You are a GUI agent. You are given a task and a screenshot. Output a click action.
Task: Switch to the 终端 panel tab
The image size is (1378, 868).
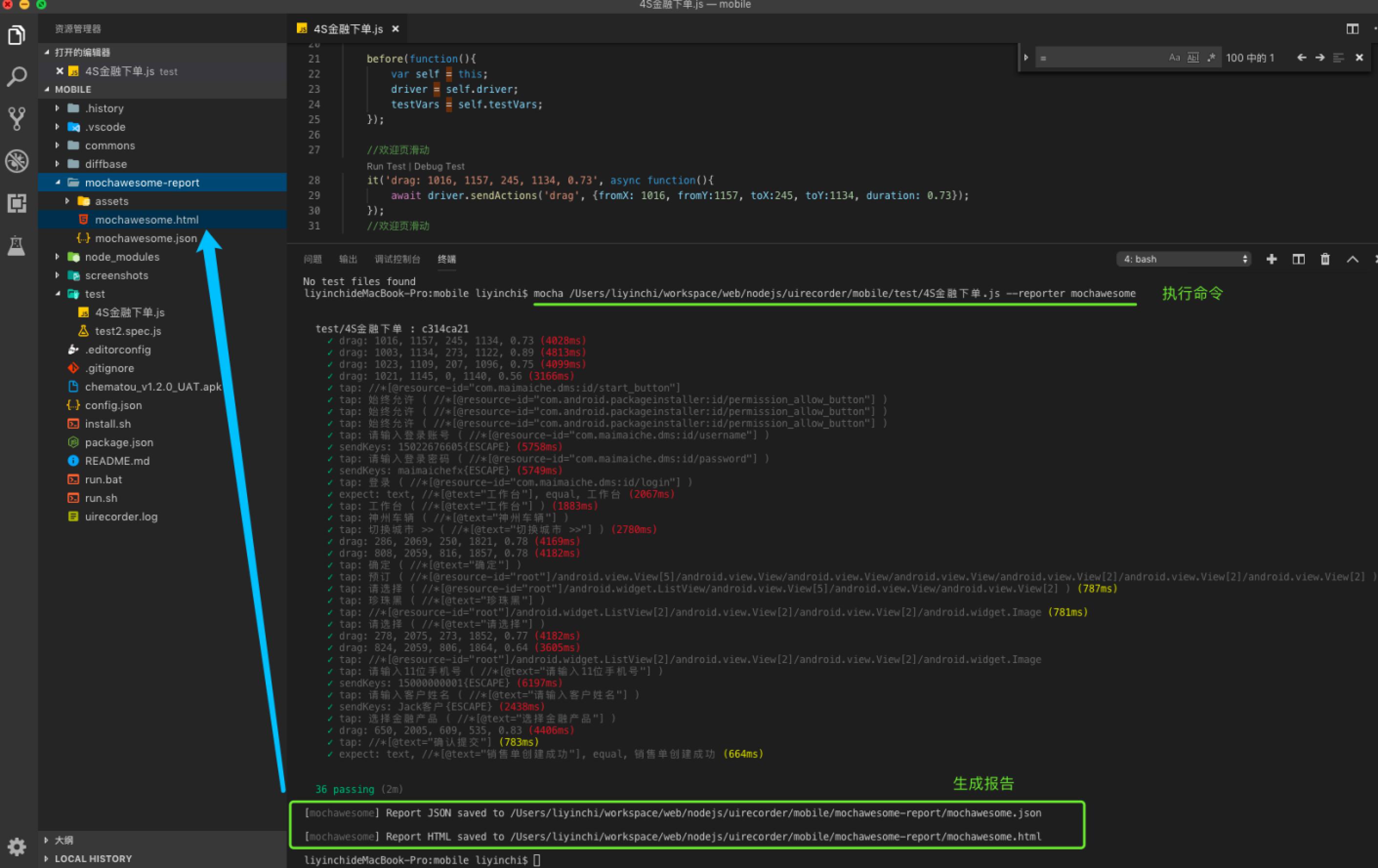point(447,259)
